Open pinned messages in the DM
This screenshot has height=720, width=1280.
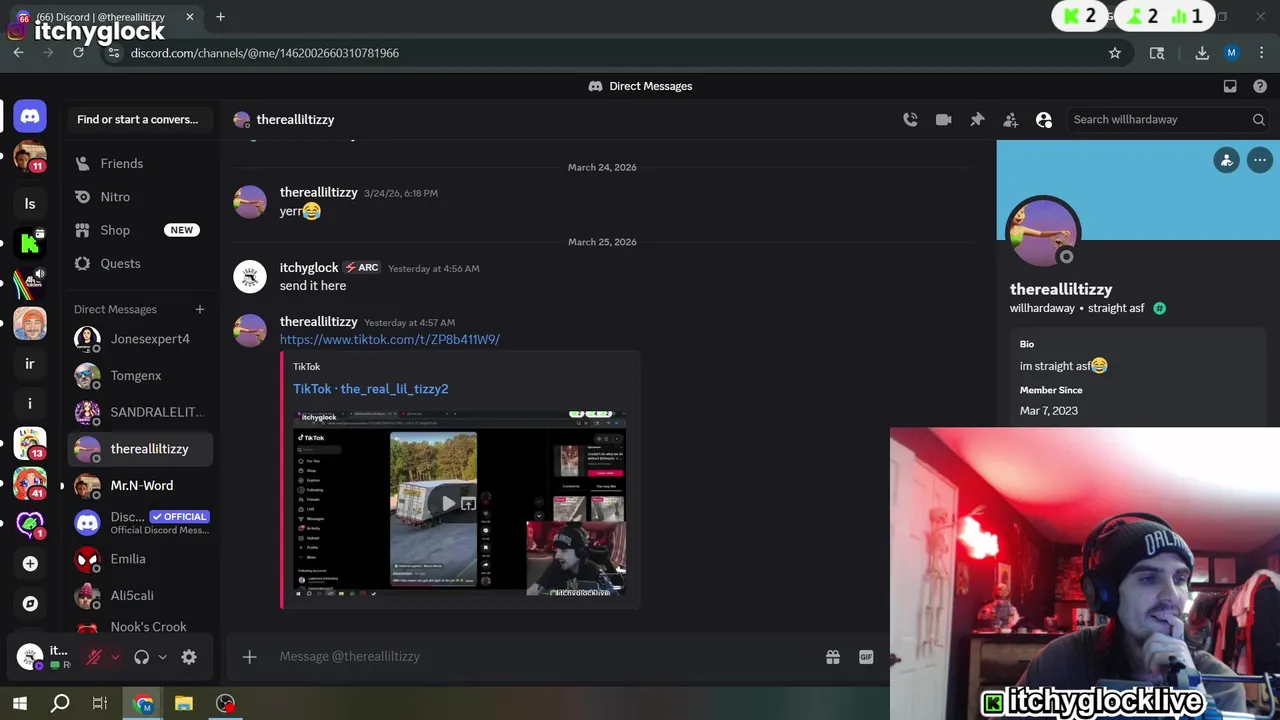977,119
